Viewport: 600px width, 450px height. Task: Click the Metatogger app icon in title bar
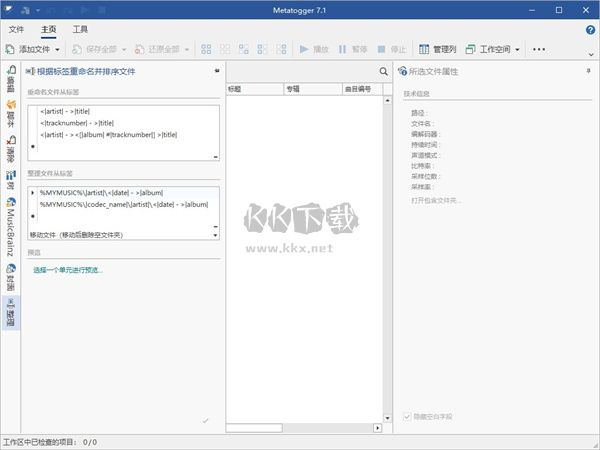pos(7,10)
